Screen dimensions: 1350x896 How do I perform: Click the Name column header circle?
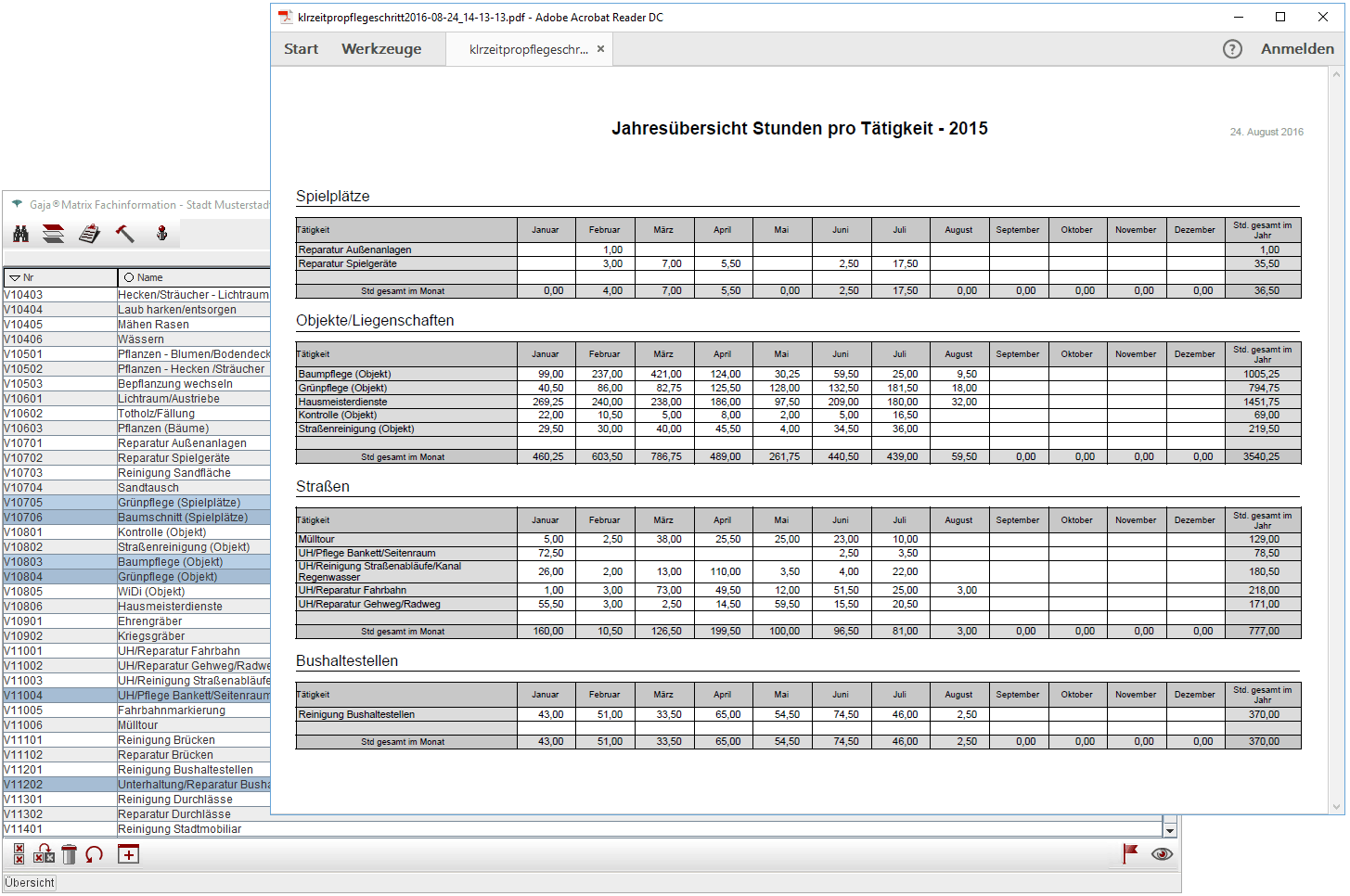click(x=129, y=278)
